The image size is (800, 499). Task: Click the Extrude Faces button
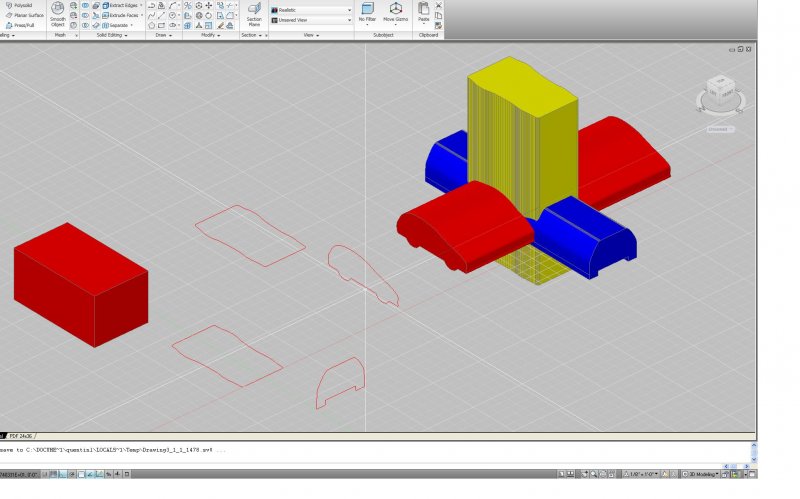pos(119,15)
